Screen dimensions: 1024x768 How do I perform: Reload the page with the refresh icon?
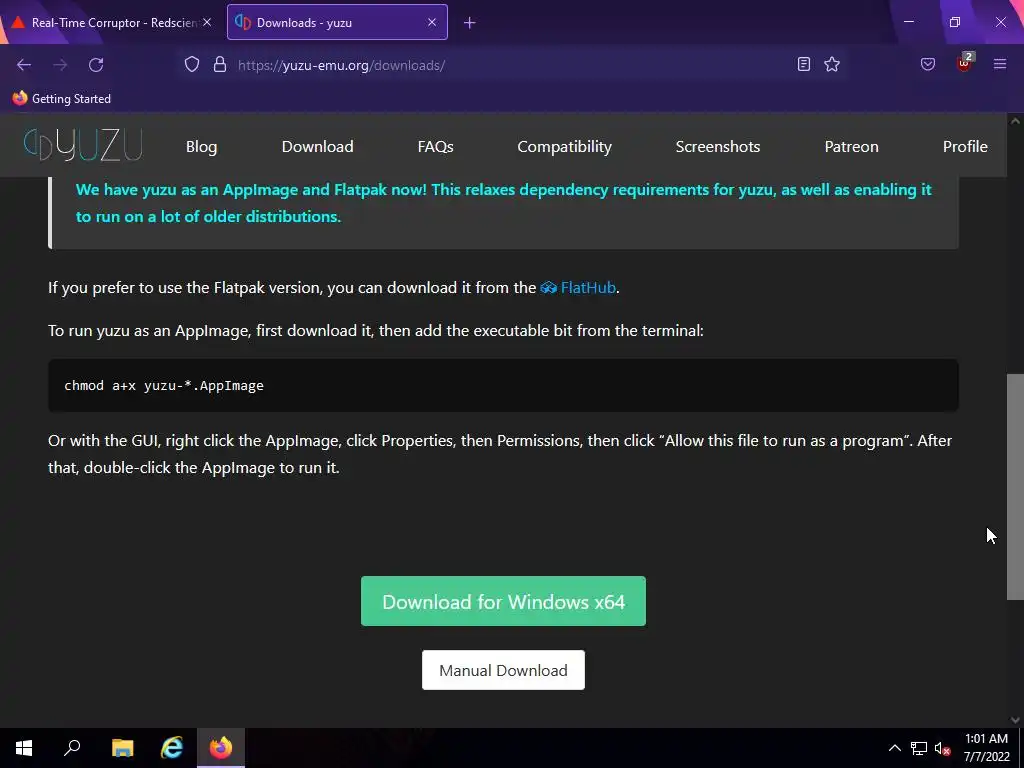pos(96,65)
